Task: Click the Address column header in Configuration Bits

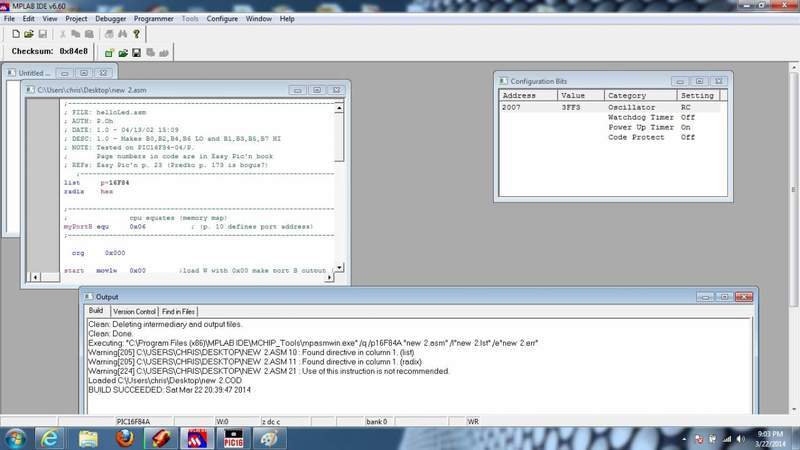Action: (x=528, y=95)
